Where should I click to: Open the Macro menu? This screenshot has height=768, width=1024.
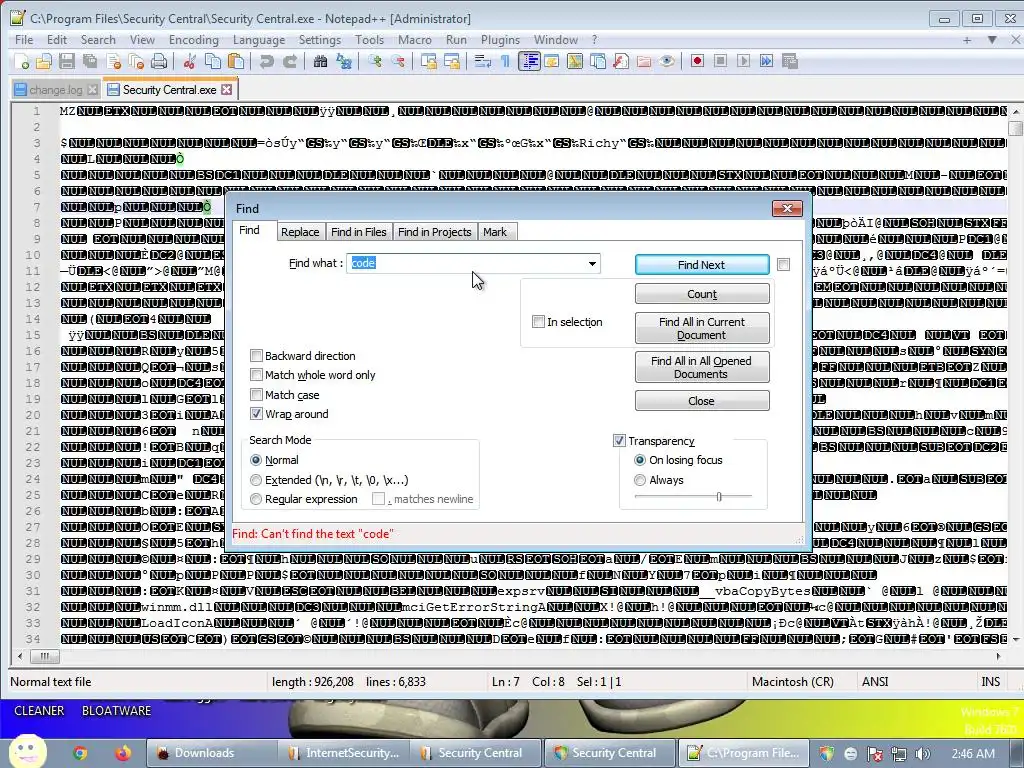tap(415, 40)
